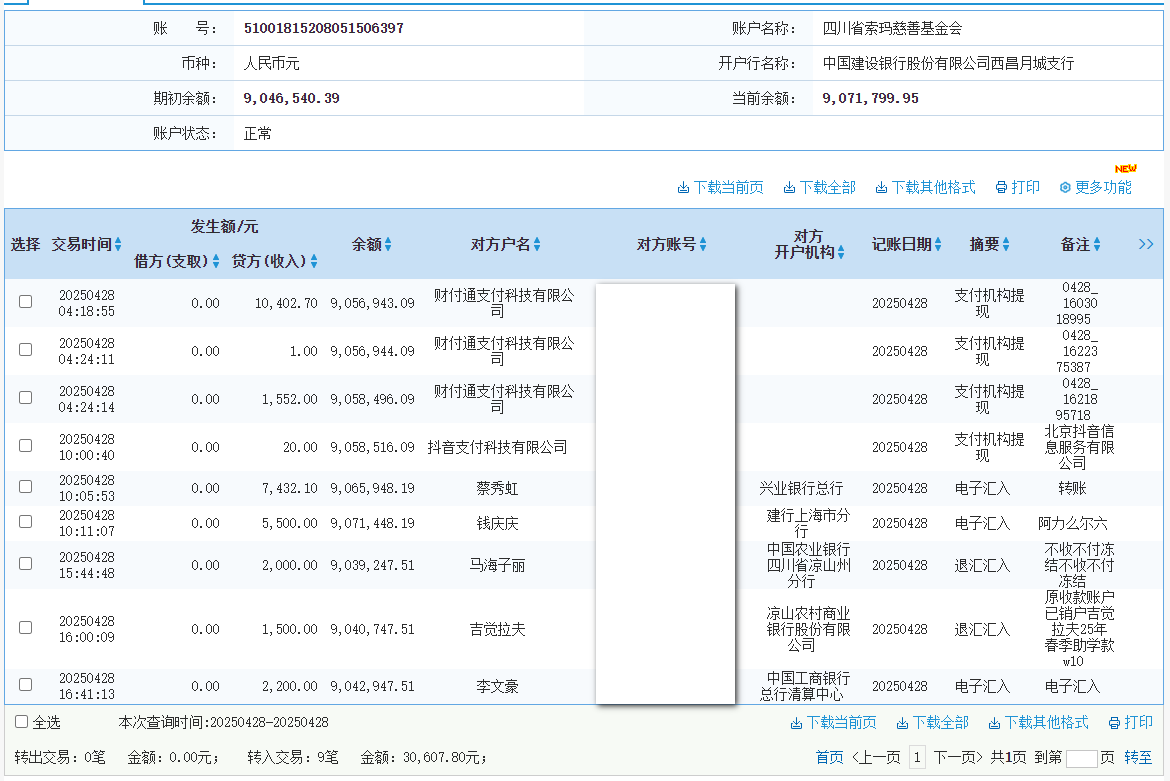Tick the checkbox for 蔡秀虹 transaction
Image resolution: width=1170 pixels, height=781 pixels.
coord(25,487)
